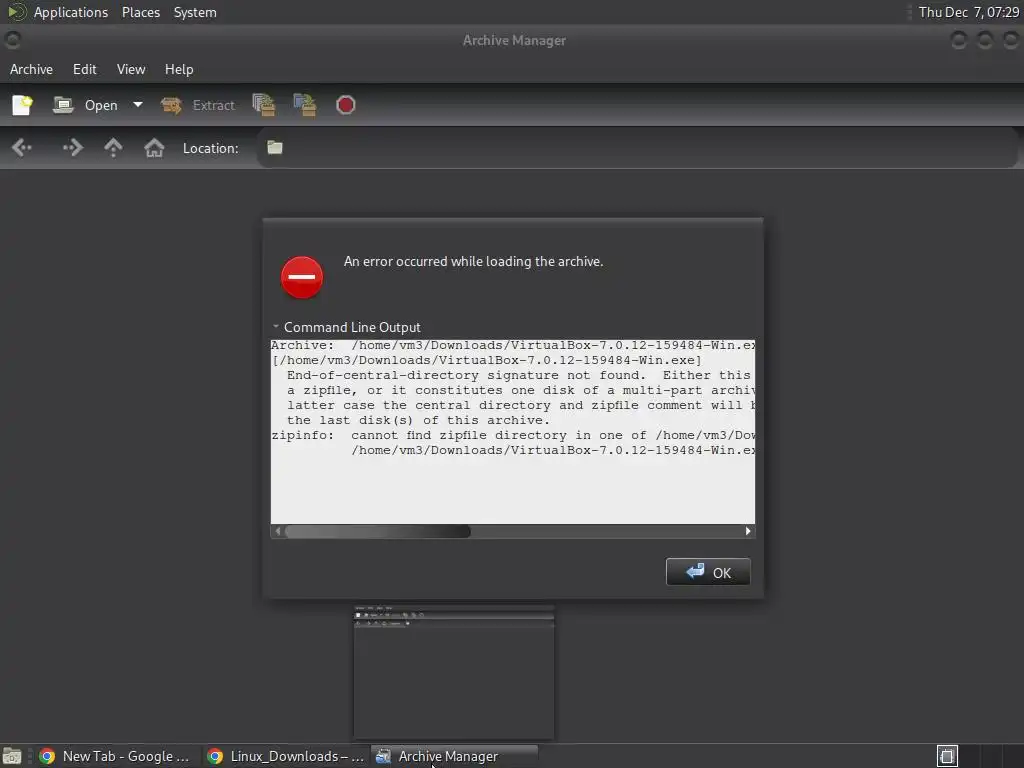Click the Add folder to archive icon
The width and height of the screenshot is (1024, 768).
305,105
